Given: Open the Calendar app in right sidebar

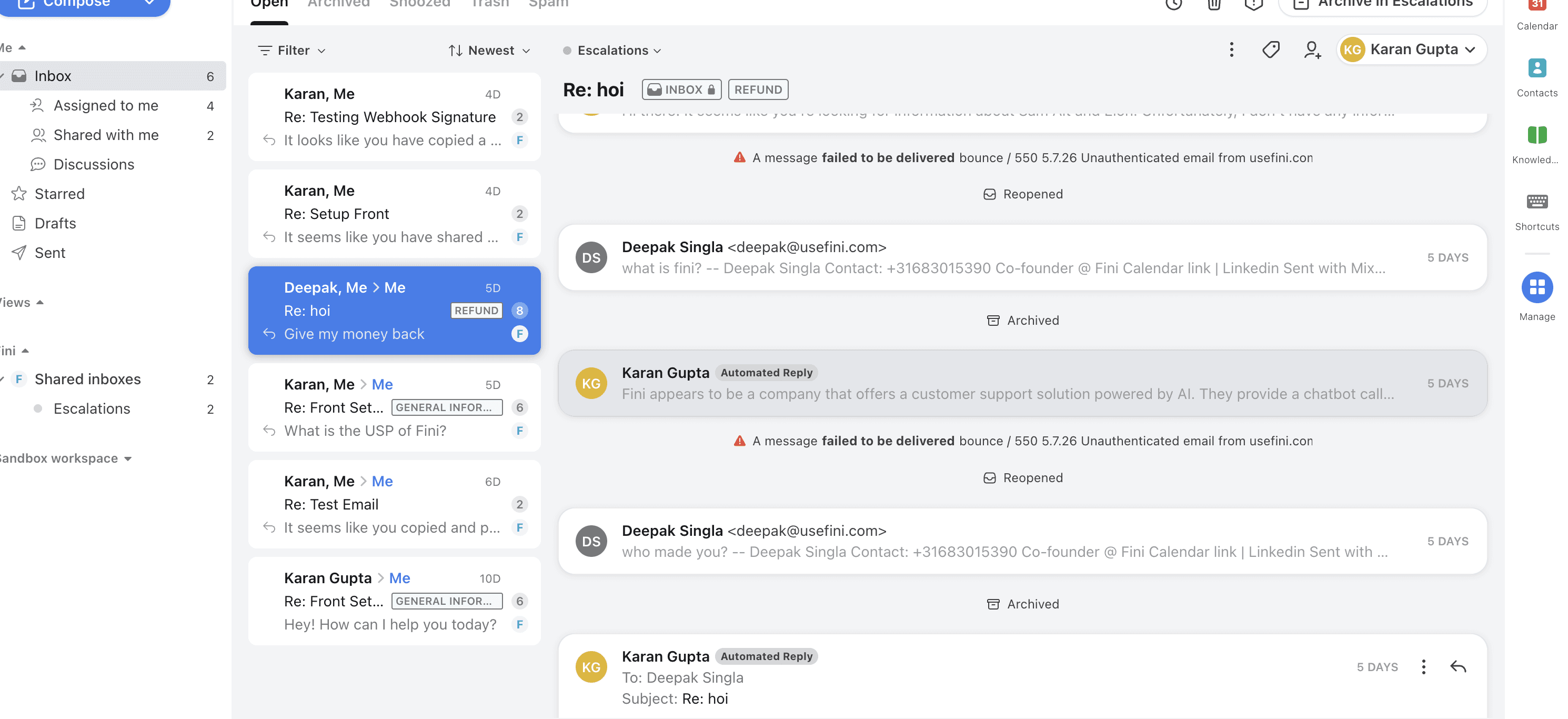Looking at the screenshot, I should pos(1537,15).
